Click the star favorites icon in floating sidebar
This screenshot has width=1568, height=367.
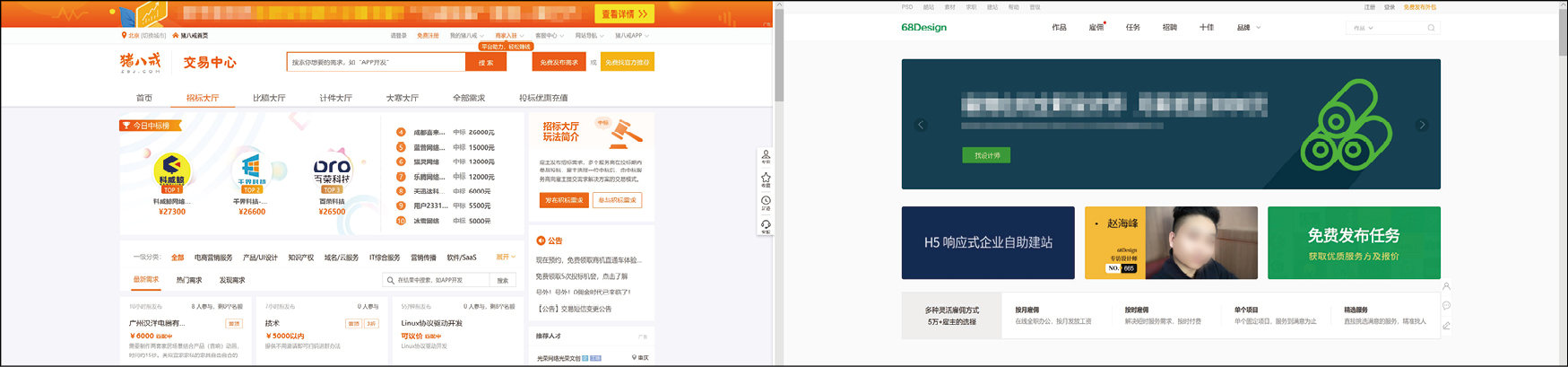pyautogui.click(x=766, y=179)
